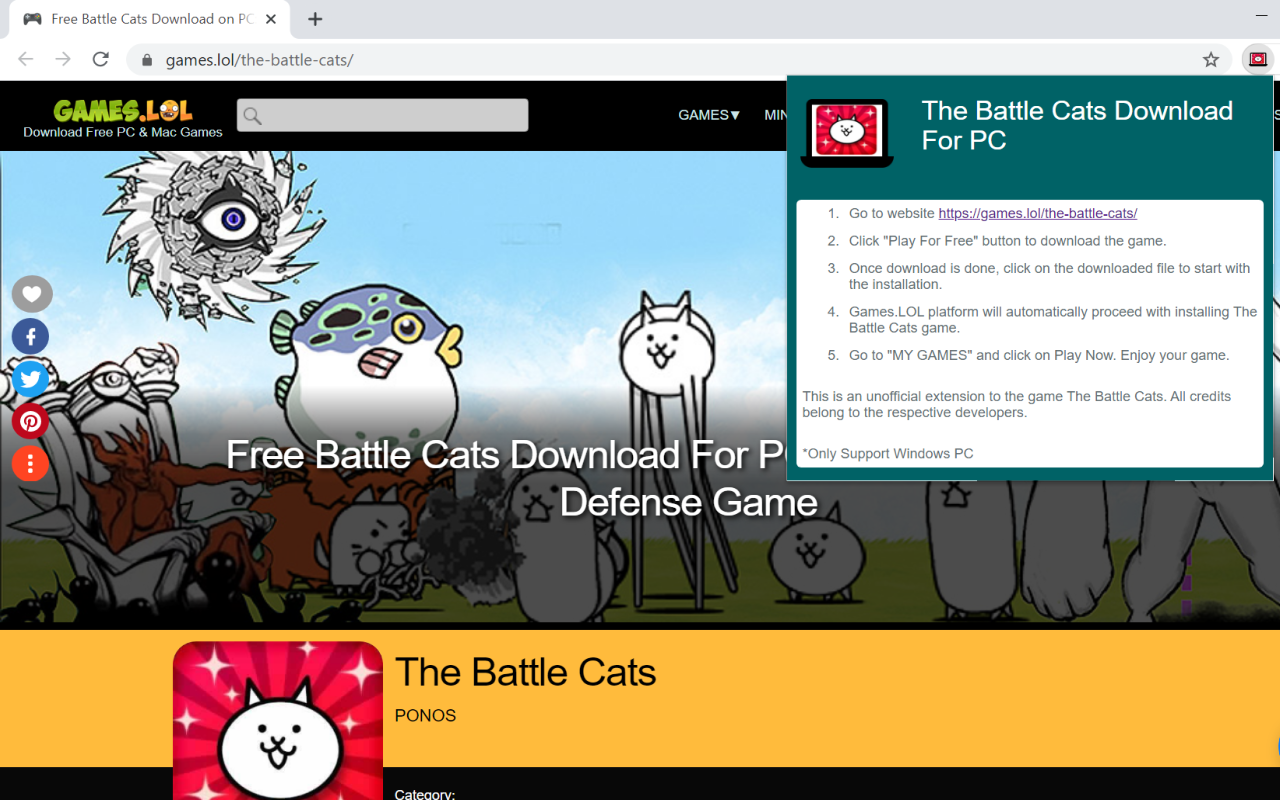Click the Games.LOL logo
Image resolution: width=1280 pixels, height=800 pixels.
click(123, 110)
